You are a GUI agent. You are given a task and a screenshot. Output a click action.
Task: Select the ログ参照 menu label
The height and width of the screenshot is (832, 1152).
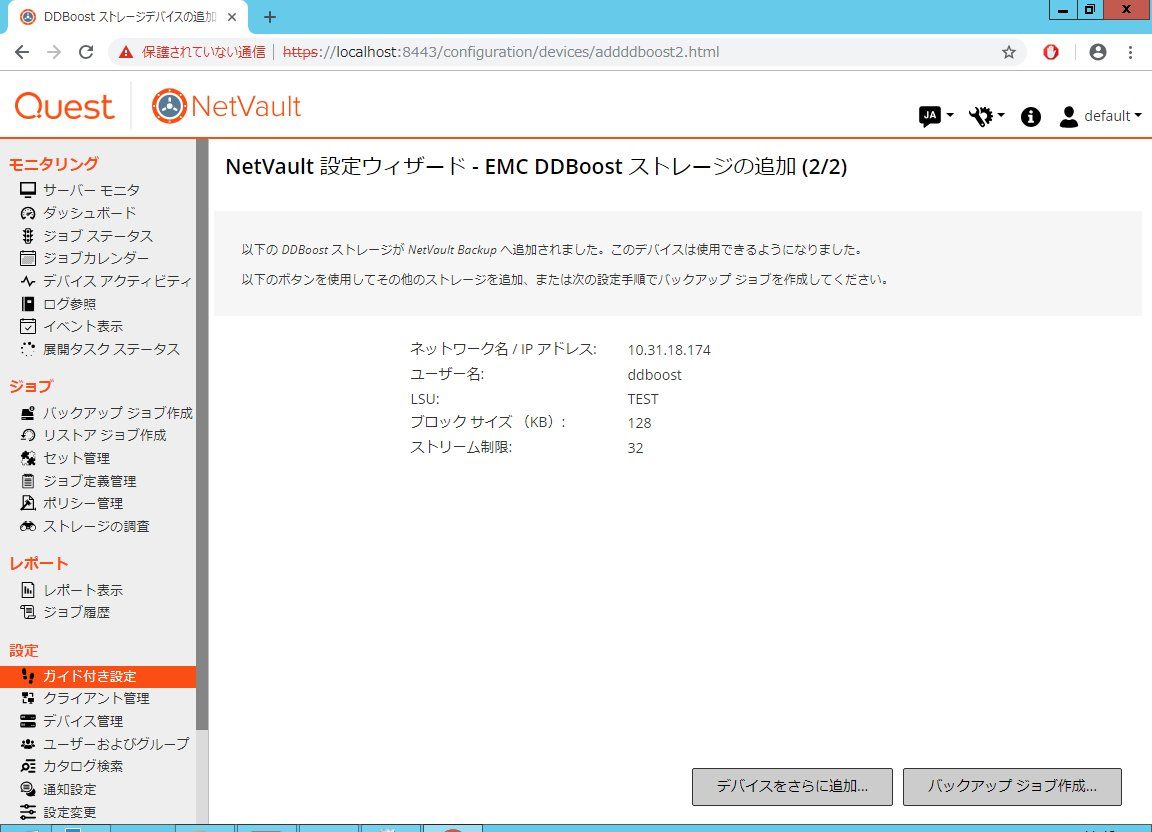(x=69, y=304)
